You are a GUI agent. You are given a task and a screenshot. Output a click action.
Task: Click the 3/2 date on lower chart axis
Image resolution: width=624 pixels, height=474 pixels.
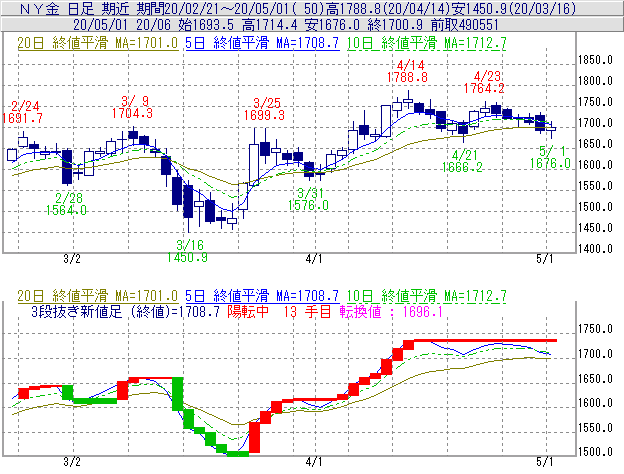[72, 462]
